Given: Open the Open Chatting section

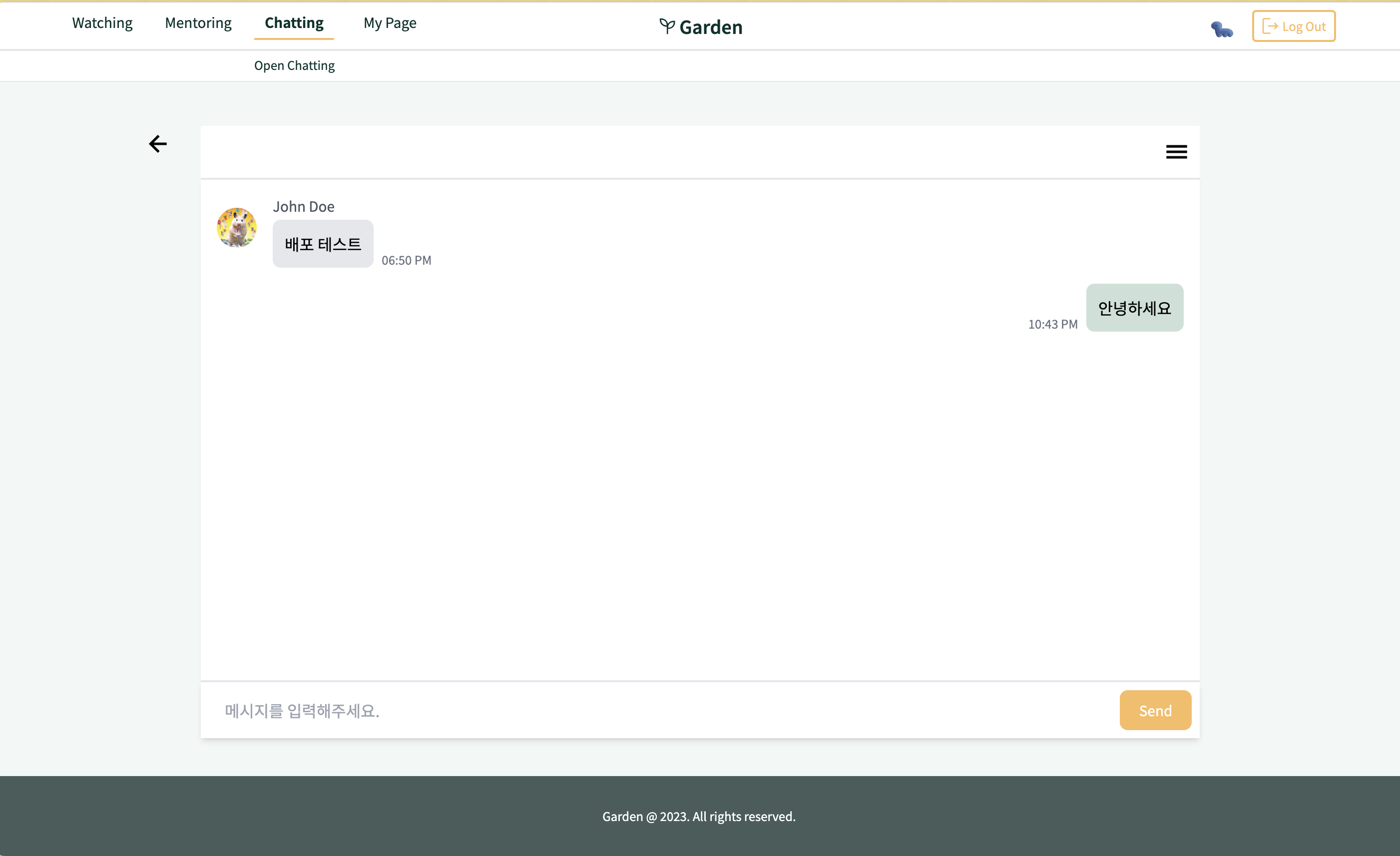Looking at the screenshot, I should tap(294, 65).
